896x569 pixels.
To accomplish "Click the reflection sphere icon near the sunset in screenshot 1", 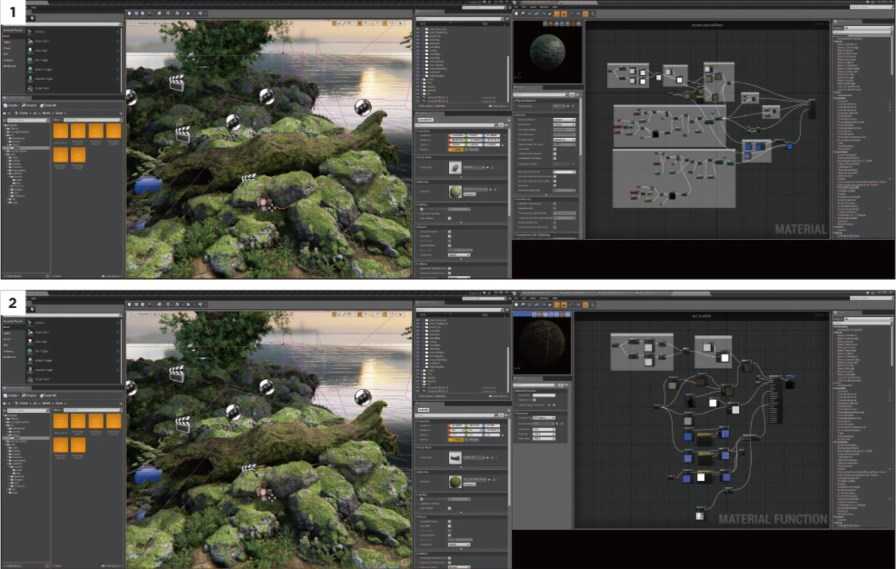I will click(x=362, y=107).
